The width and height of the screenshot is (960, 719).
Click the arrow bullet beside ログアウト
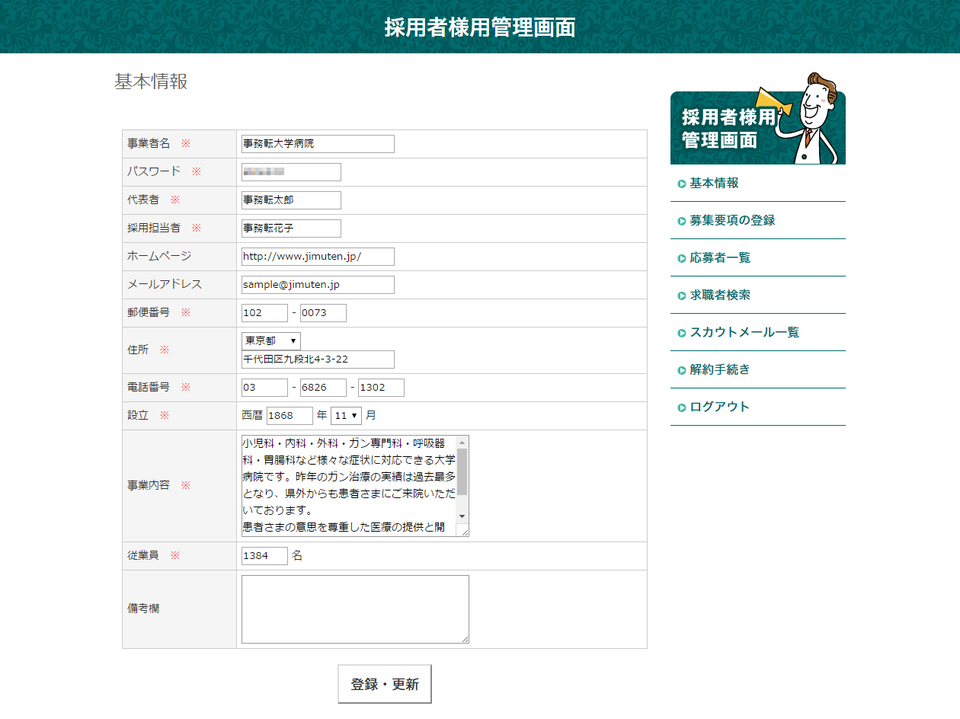click(681, 408)
